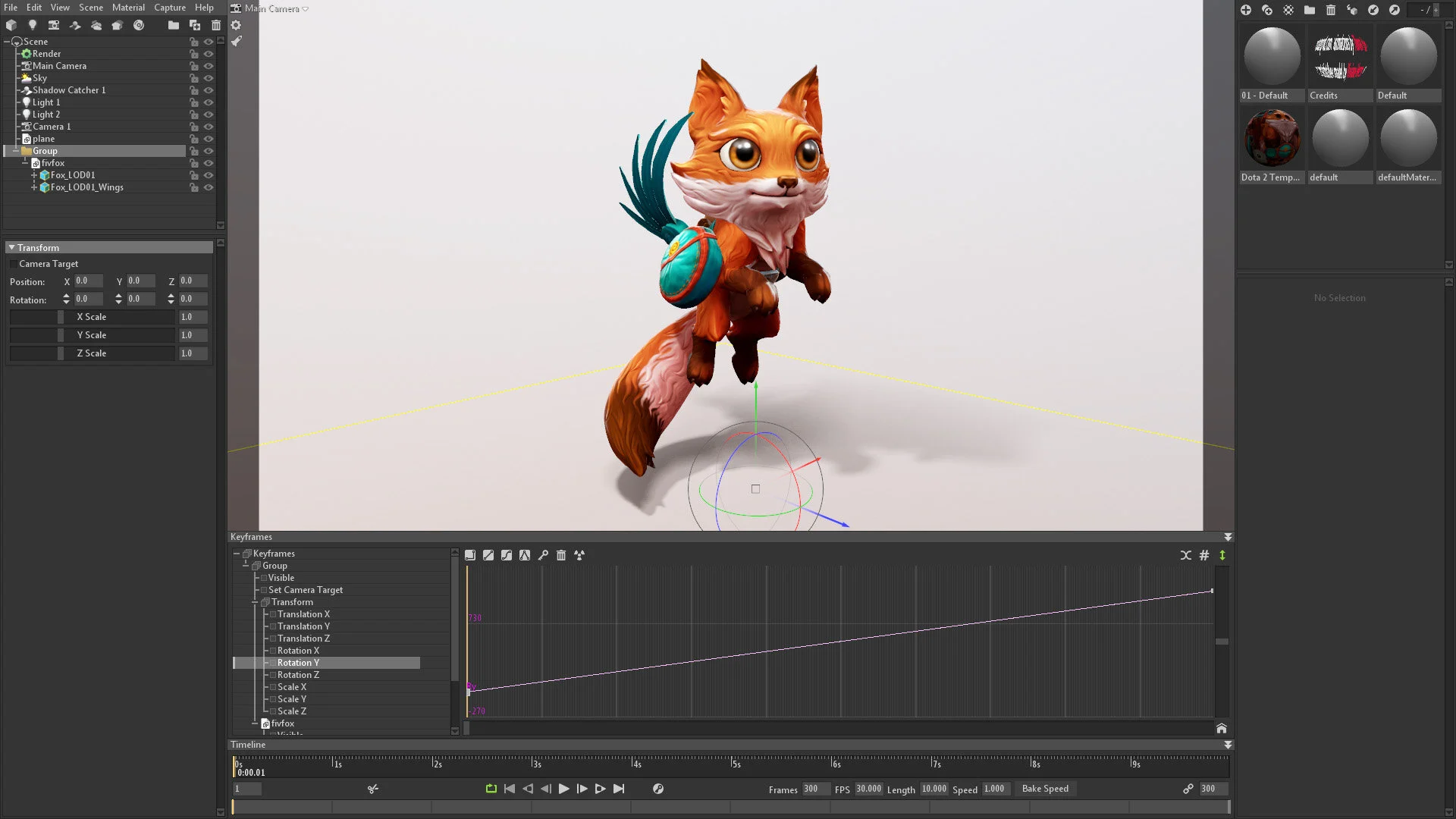1456x819 pixels.
Task: Hide the Group node in scene hierarchy
Action: pyautogui.click(x=210, y=151)
